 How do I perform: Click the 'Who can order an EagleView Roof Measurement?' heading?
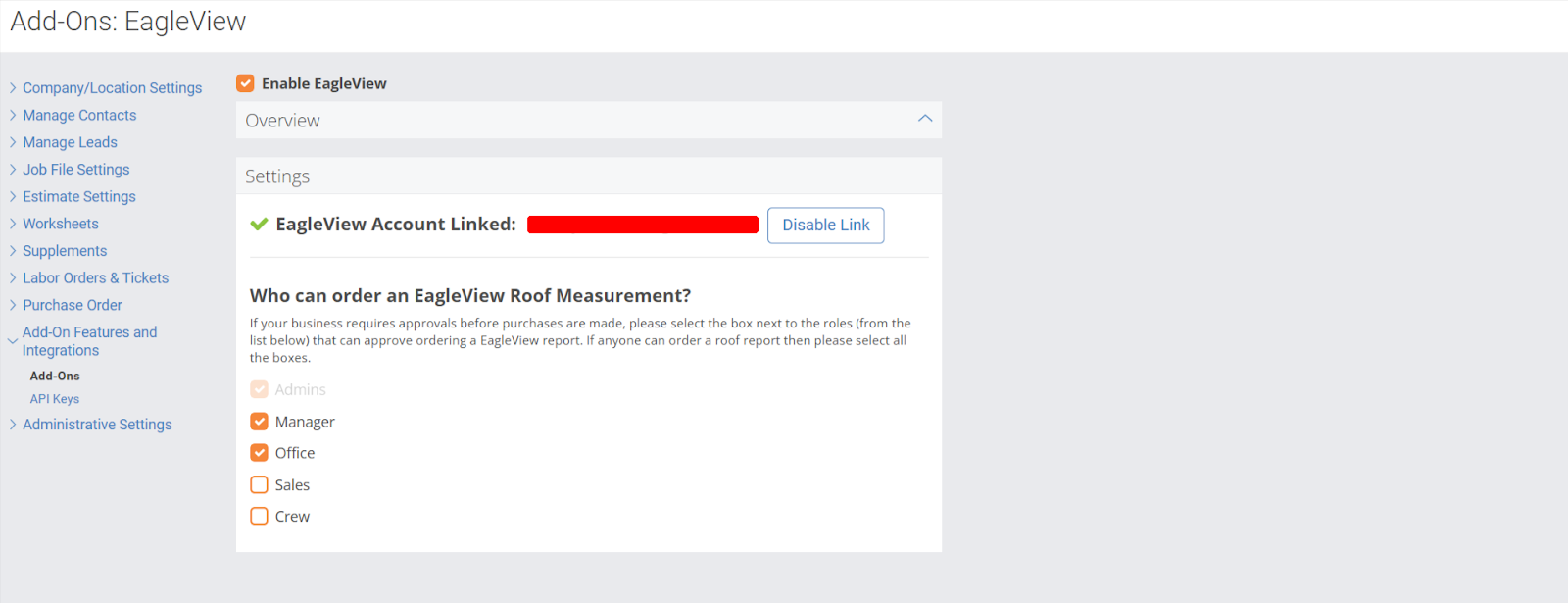(x=470, y=296)
